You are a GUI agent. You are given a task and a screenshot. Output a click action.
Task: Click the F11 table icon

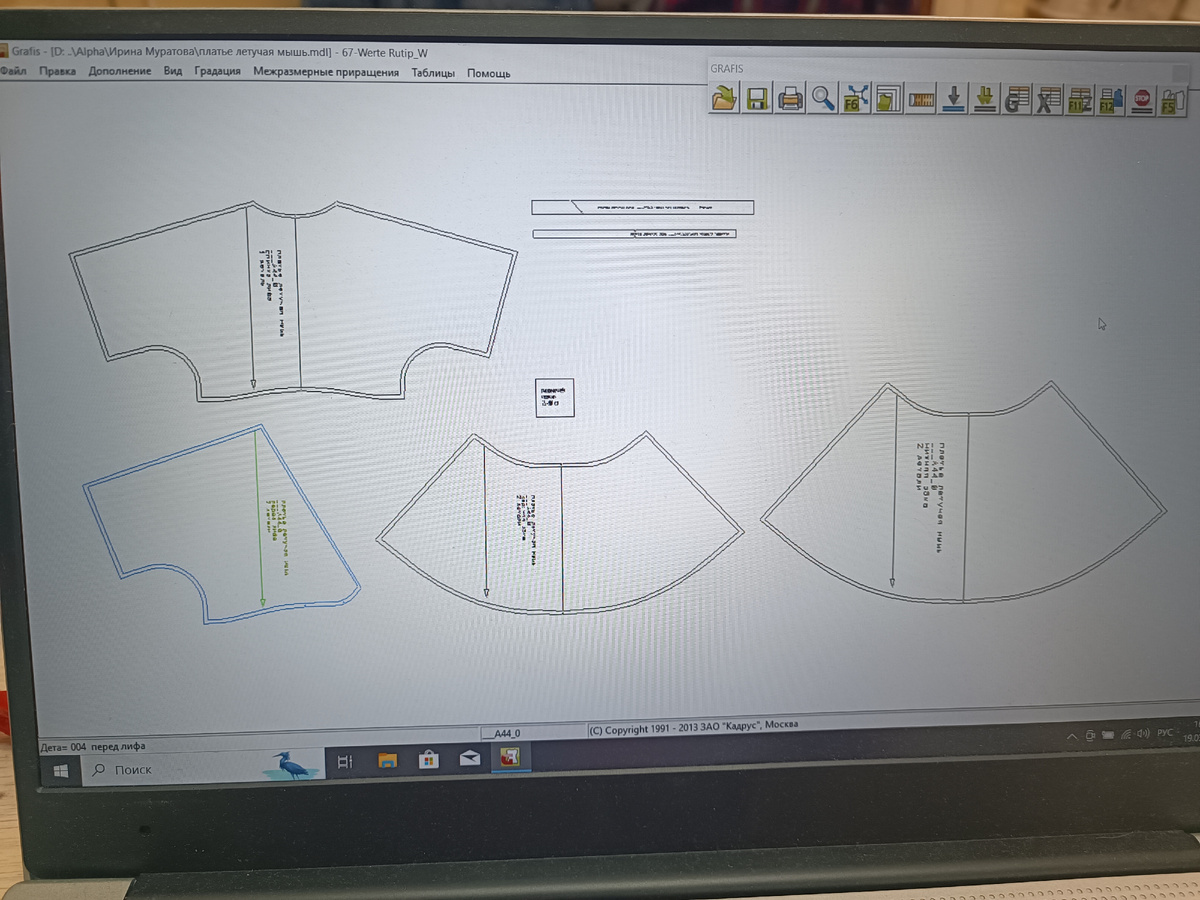(1079, 100)
